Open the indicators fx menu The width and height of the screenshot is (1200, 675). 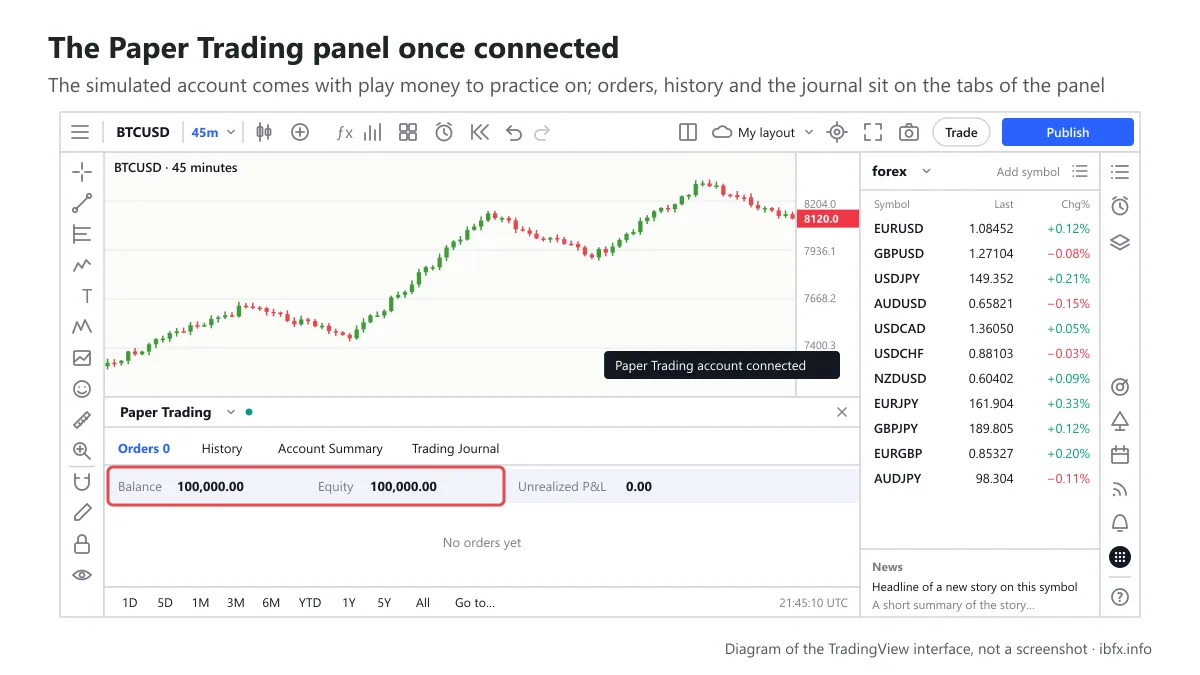tap(344, 132)
